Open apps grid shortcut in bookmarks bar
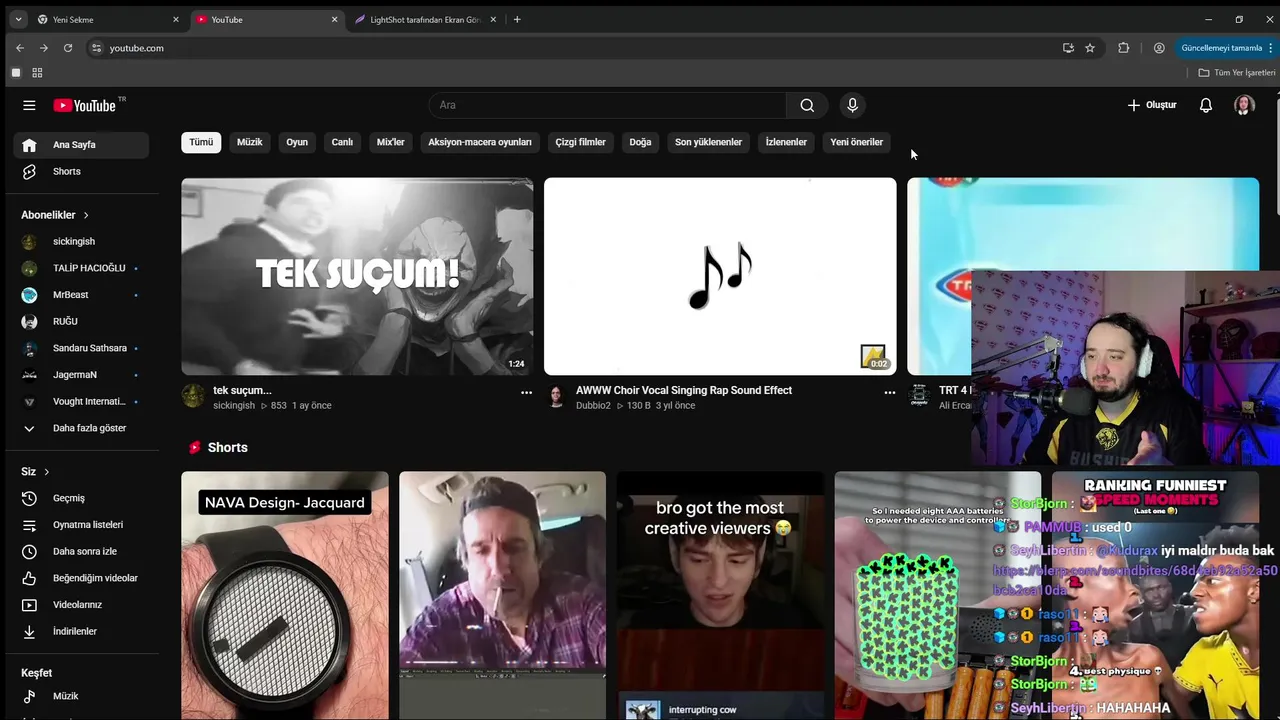 pos(37,73)
